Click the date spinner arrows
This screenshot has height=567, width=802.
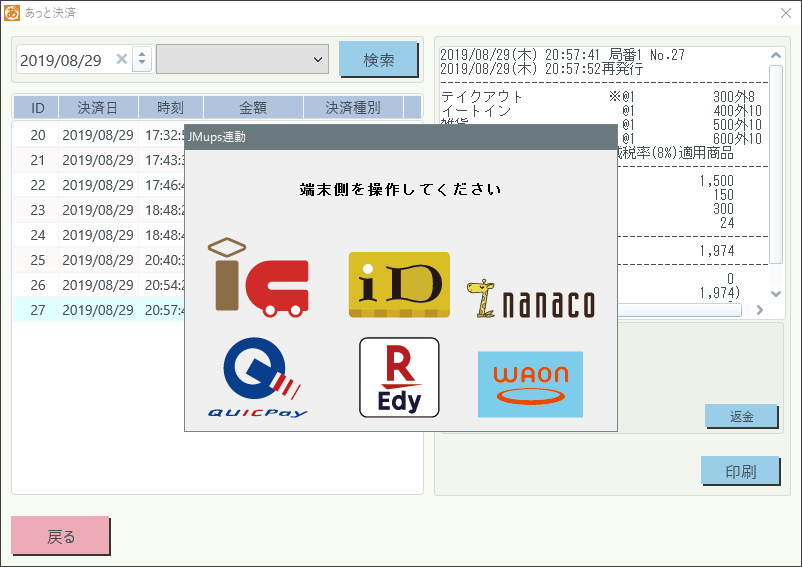142,60
